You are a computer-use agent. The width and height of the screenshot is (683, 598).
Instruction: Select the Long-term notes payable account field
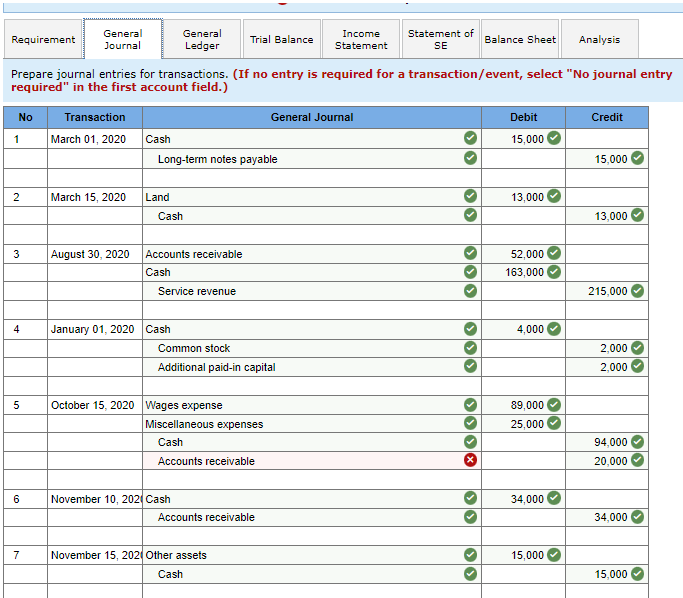[x=312, y=159]
